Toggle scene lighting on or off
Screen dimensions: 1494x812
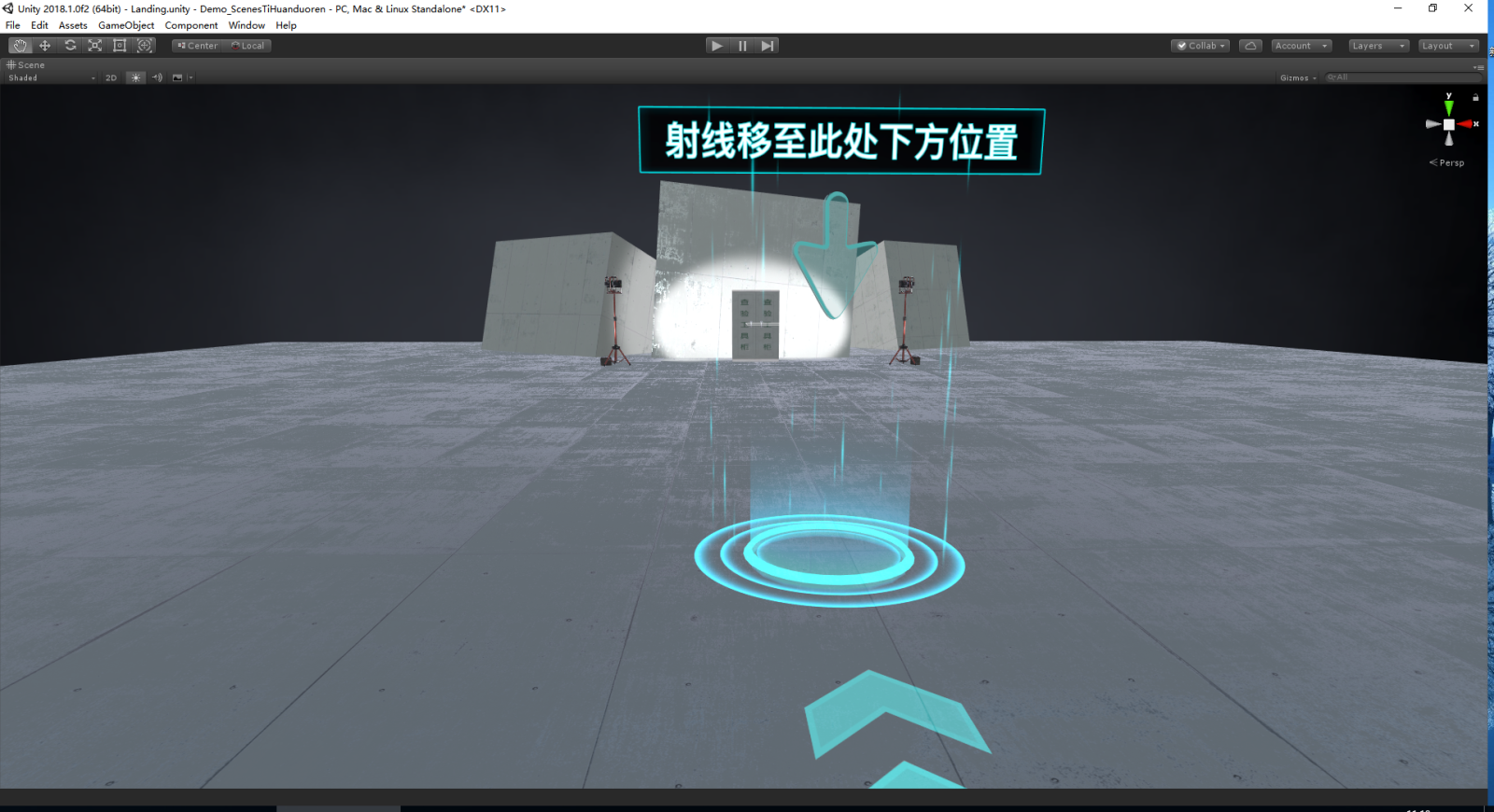pyautogui.click(x=135, y=78)
